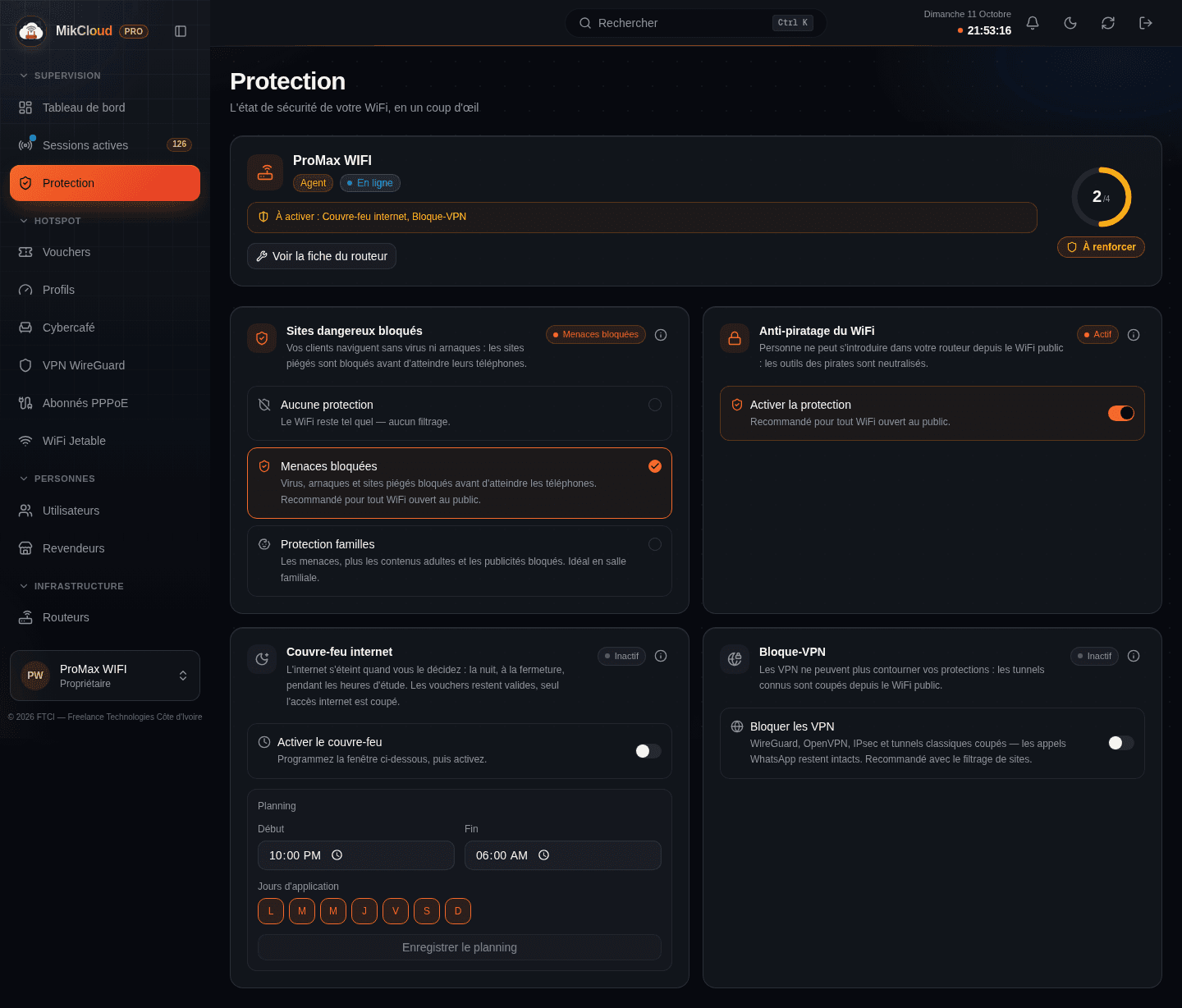Collapse the SUPERVISION section
Screen dimensions: 1182x1008
pos(60,76)
